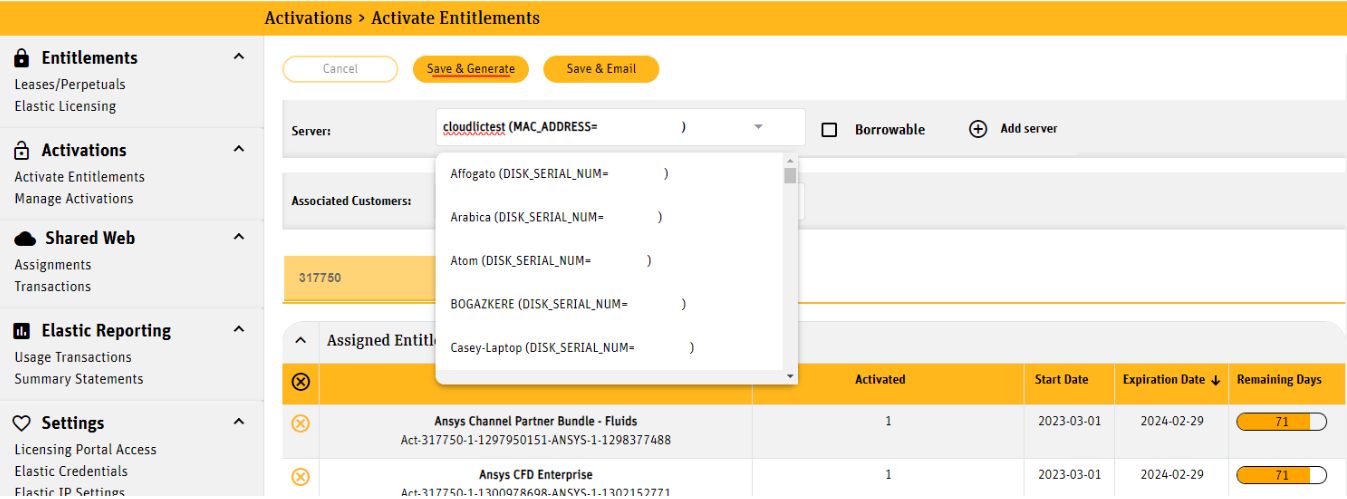
Task: Click the Save & Generate button
Action: [470, 69]
